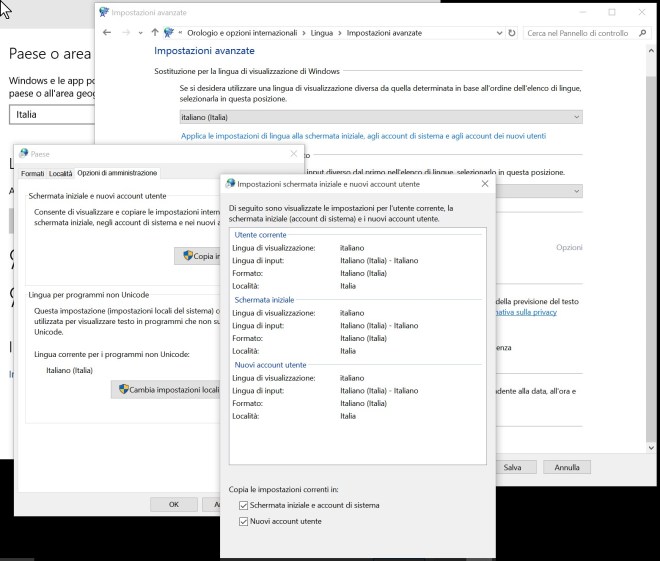Close the Paese dialog
Viewport: 660px width, 561px height.
294,154
